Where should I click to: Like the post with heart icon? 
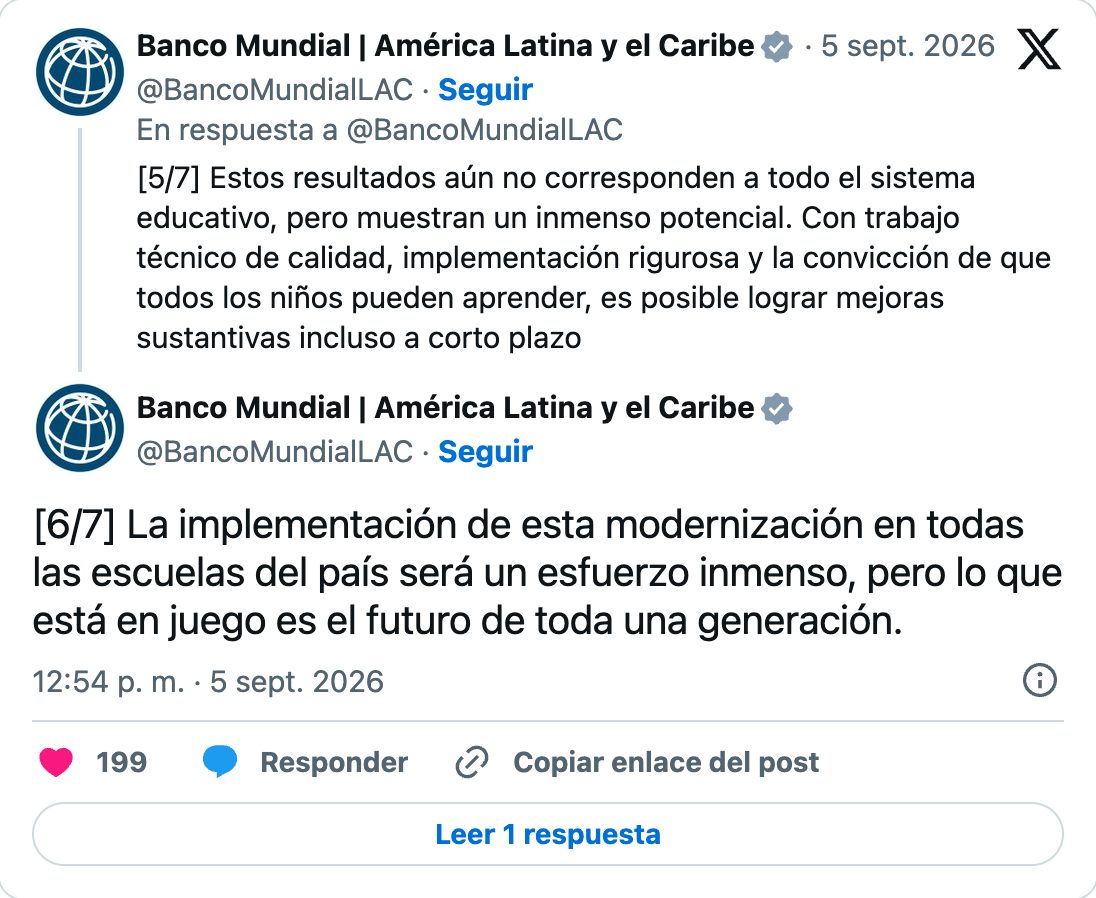[x=56, y=762]
